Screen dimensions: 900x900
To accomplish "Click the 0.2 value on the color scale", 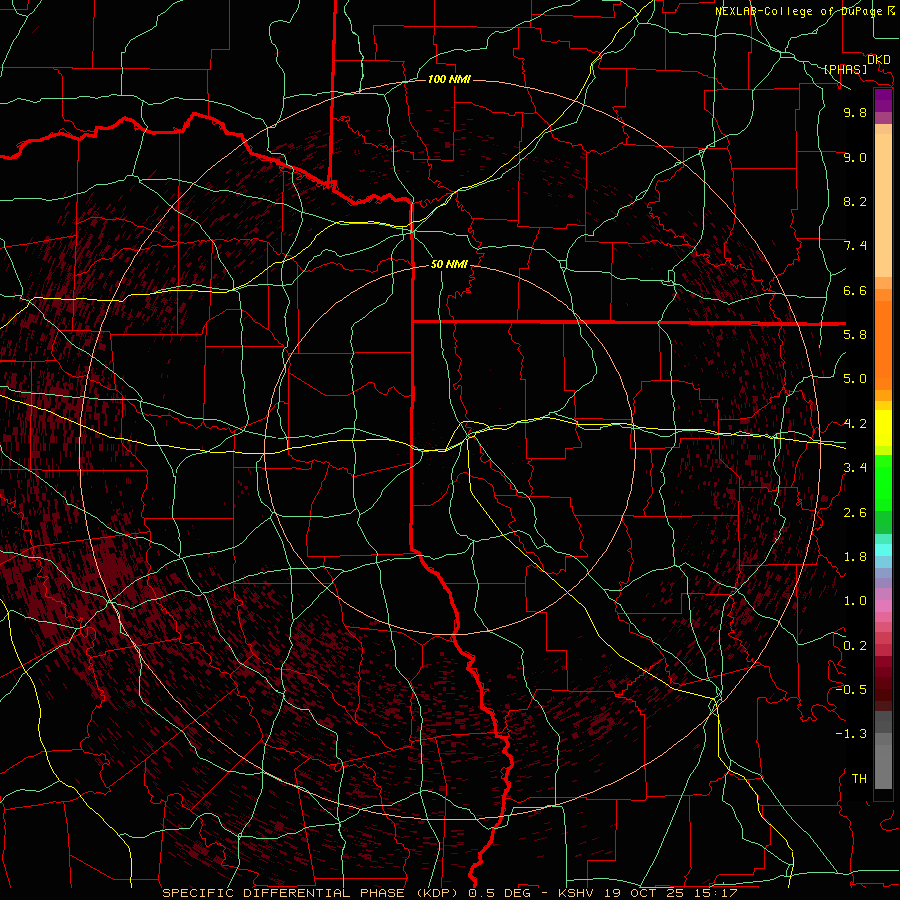I will pyautogui.click(x=855, y=646).
